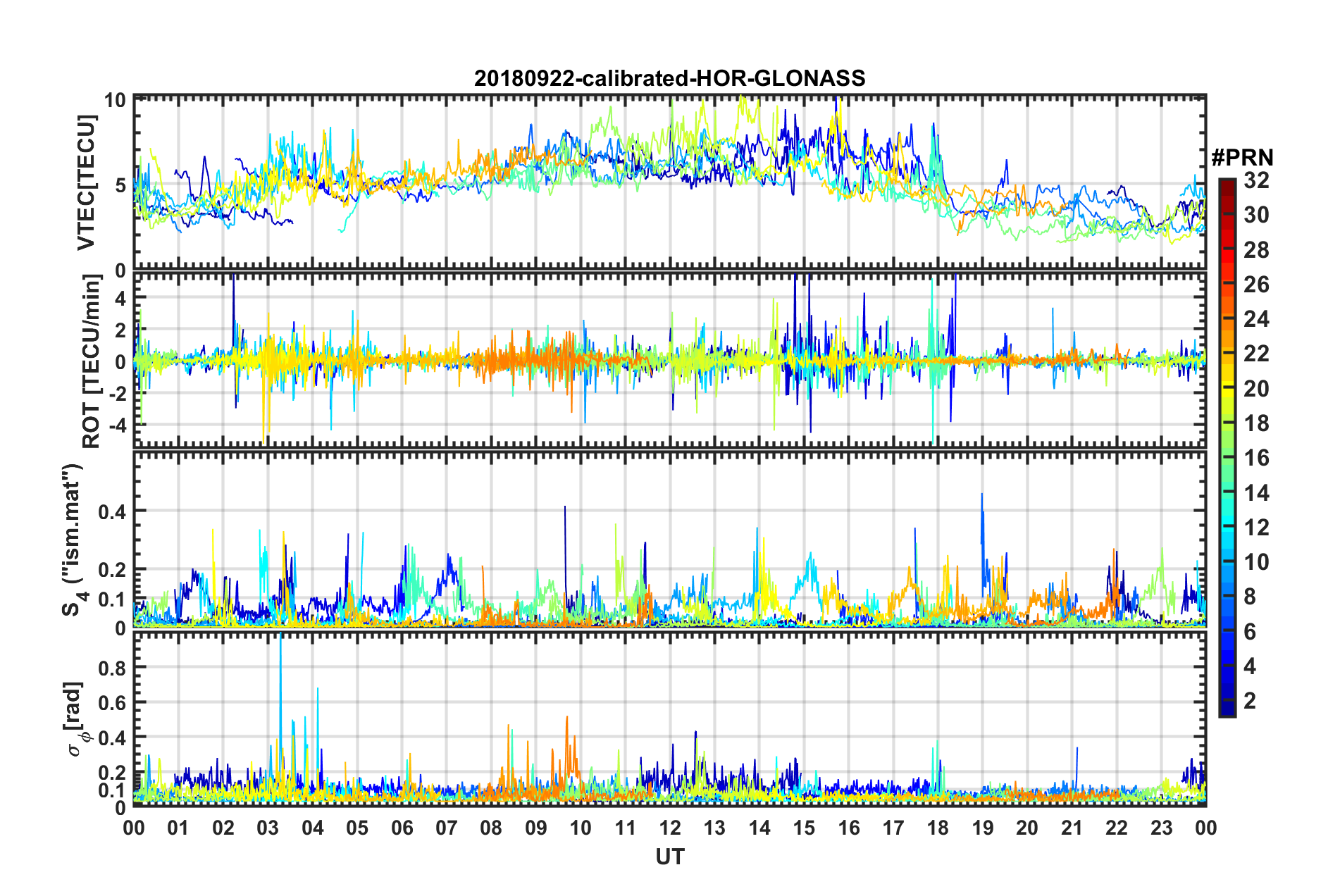The width and height of the screenshot is (1340, 896).
Task: Click the dark red top of the PRN colorbar
Action: tap(1227, 185)
